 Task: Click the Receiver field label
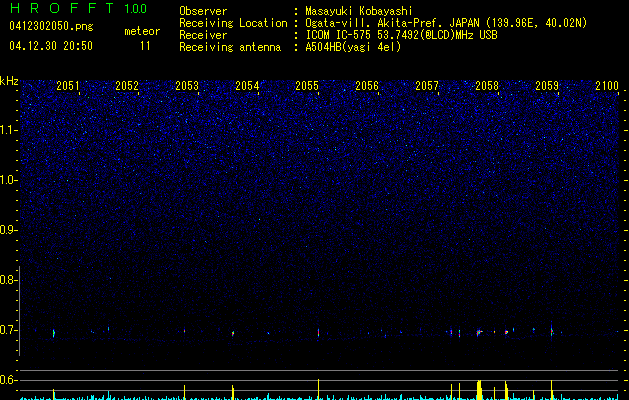[203, 35]
